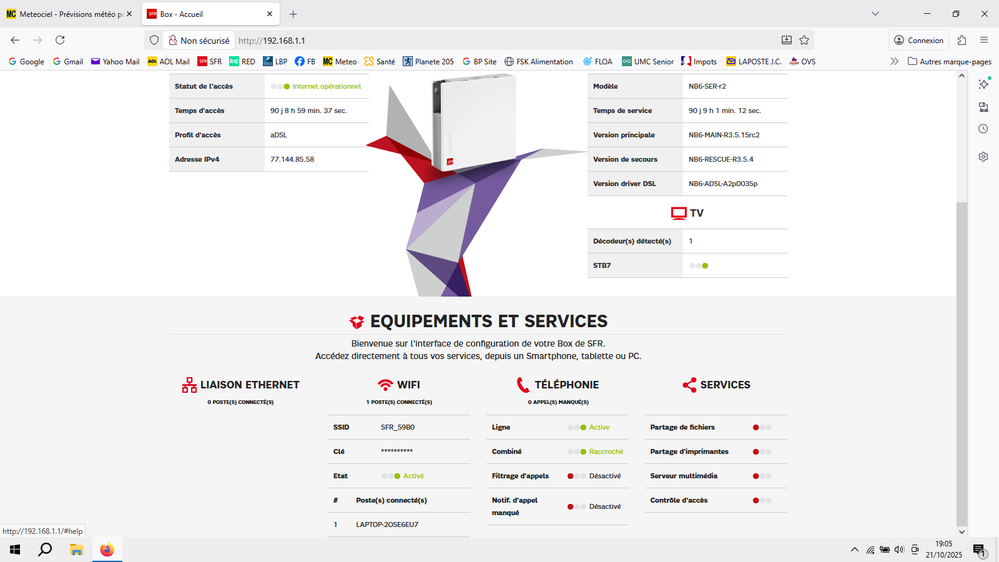Click the Équipements et Services cube icon

coord(357,322)
